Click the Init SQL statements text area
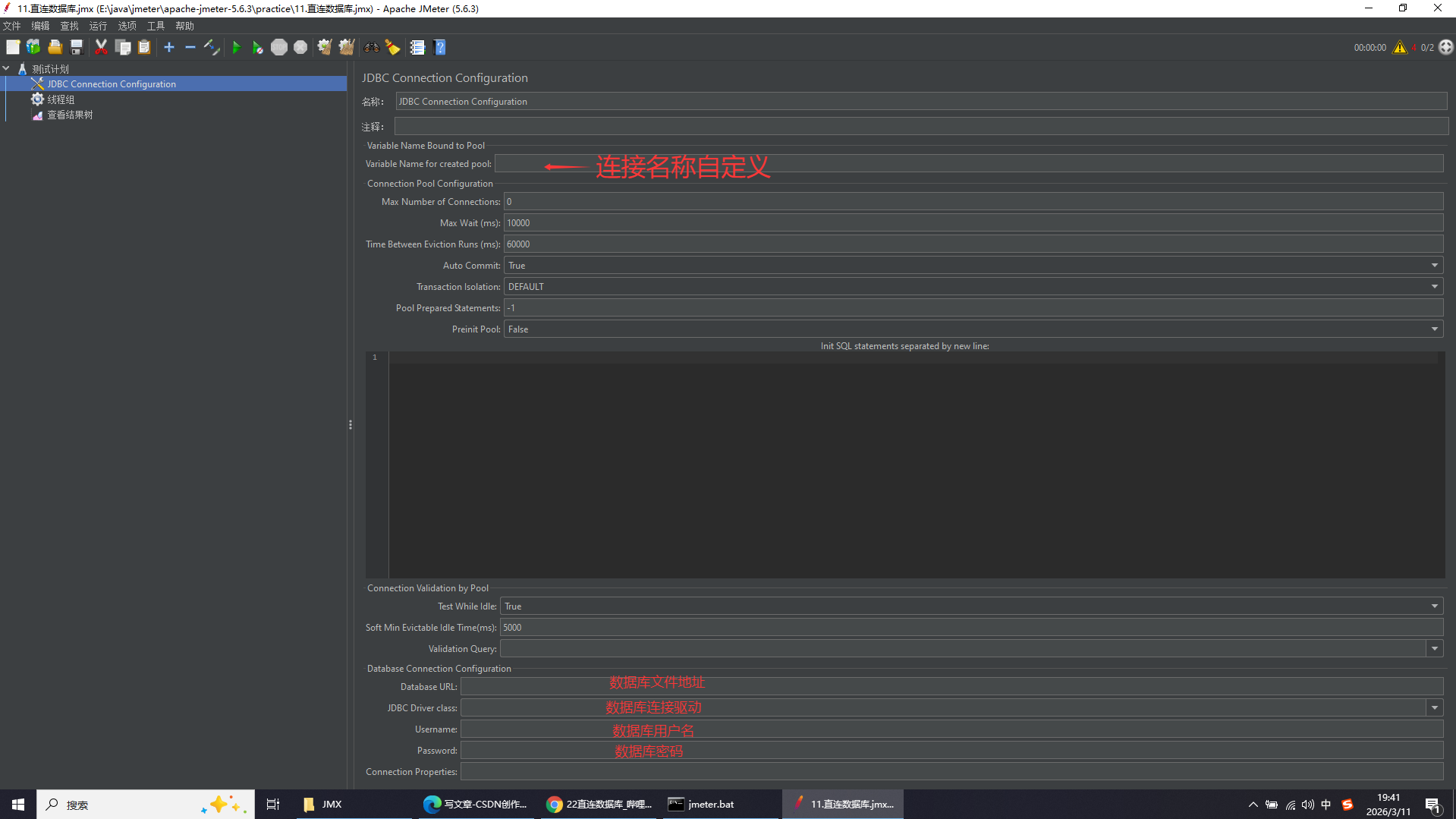The height and width of the screenshot is (819, 1456). 917,465
